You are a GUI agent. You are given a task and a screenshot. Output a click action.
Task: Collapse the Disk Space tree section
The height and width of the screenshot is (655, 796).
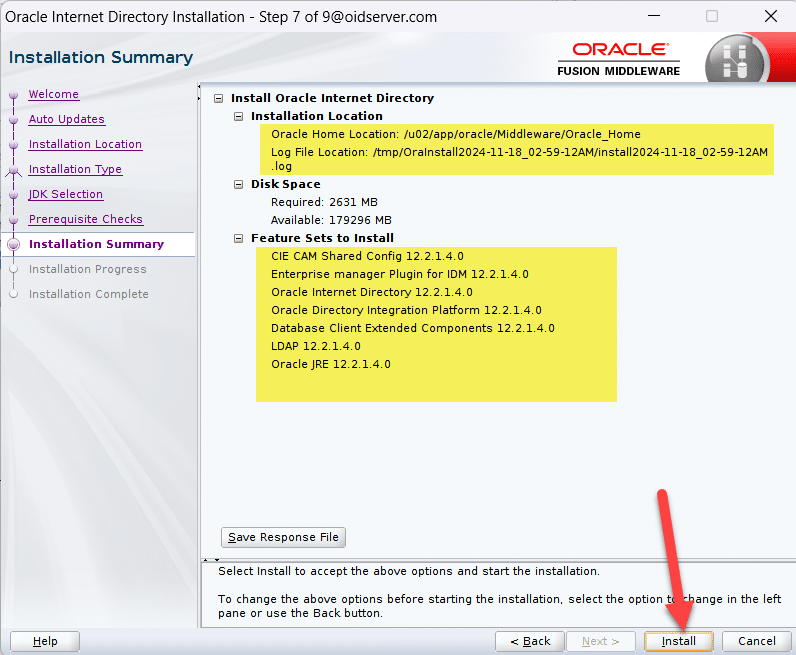coord(239,184)
